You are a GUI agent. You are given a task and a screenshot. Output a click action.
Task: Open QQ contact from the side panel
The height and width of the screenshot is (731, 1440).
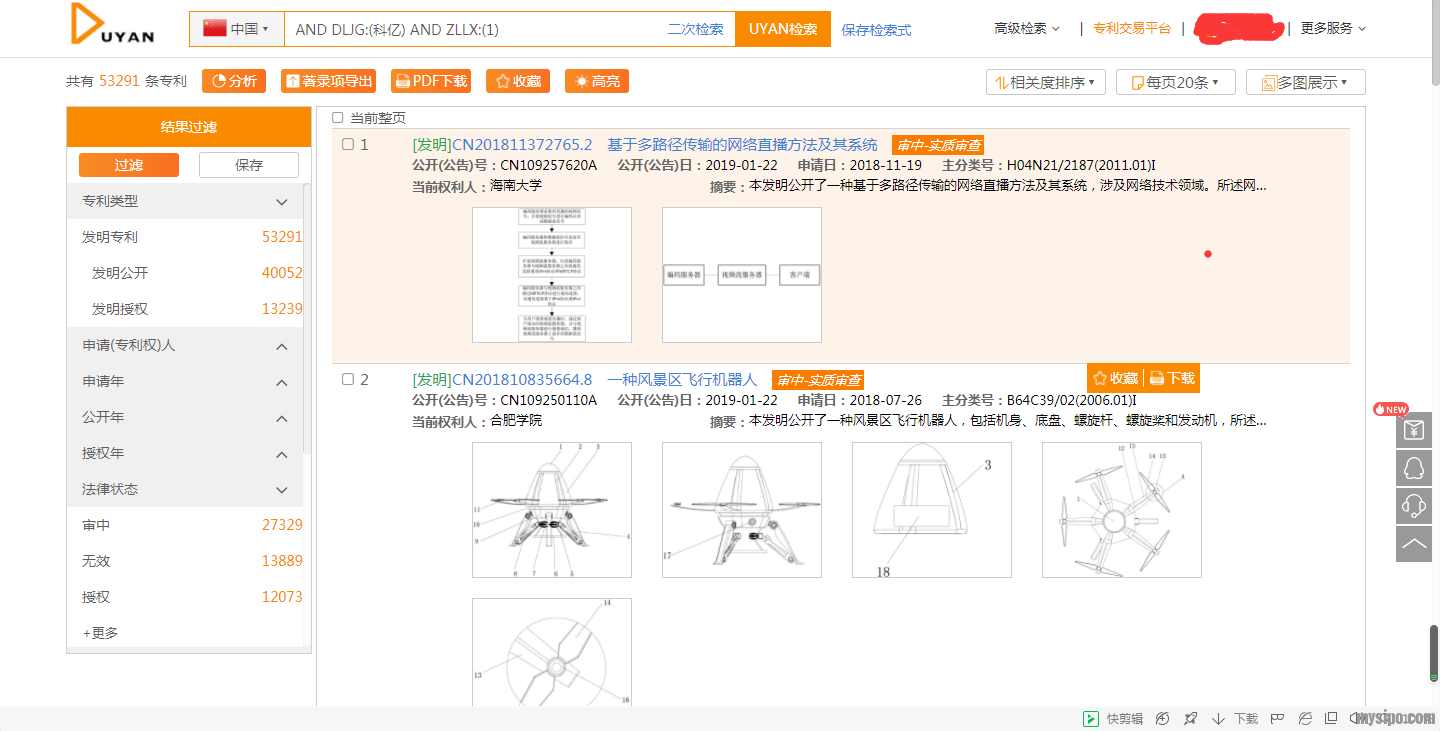[x=1414, y=468]
